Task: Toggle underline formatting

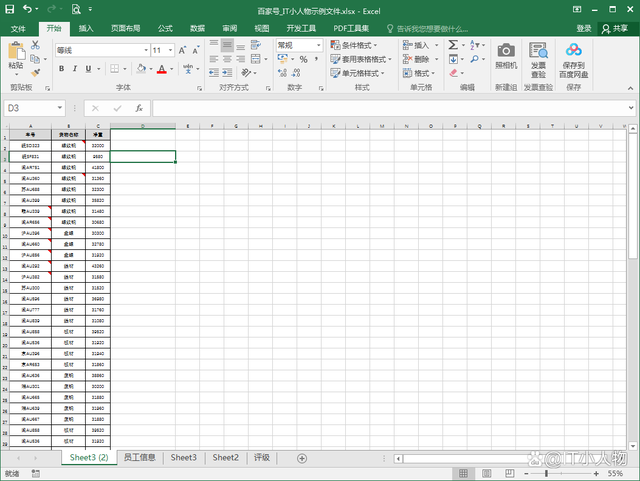Action: click(88, 69)
